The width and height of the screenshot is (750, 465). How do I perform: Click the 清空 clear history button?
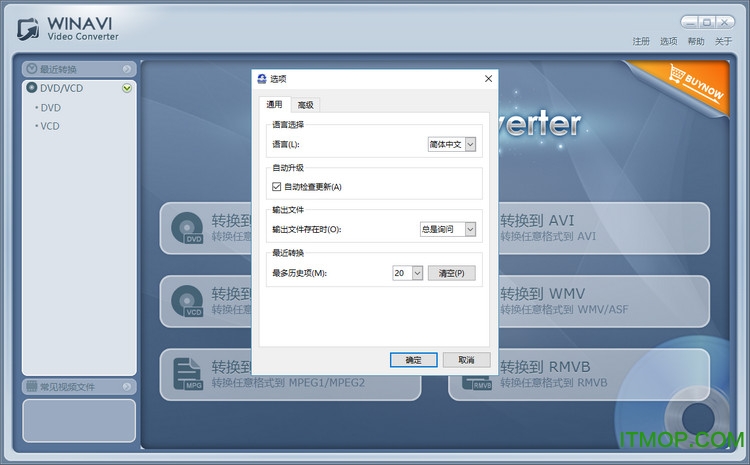point(451,272)
